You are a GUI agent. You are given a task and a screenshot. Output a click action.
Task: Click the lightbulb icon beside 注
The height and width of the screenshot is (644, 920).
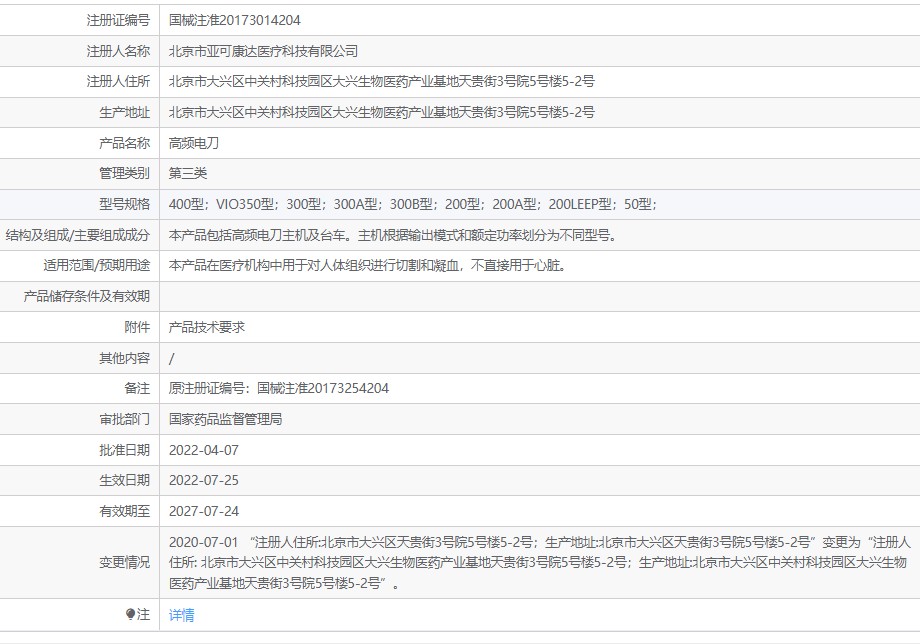tap(131, 614)
